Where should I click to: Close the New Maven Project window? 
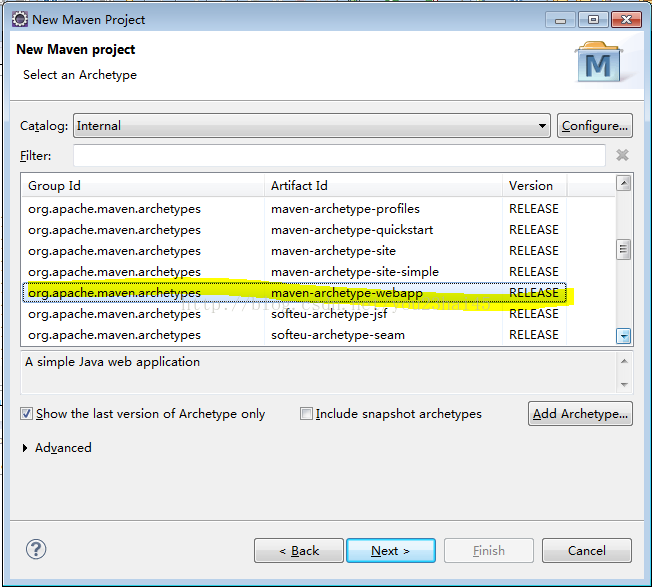627,20
